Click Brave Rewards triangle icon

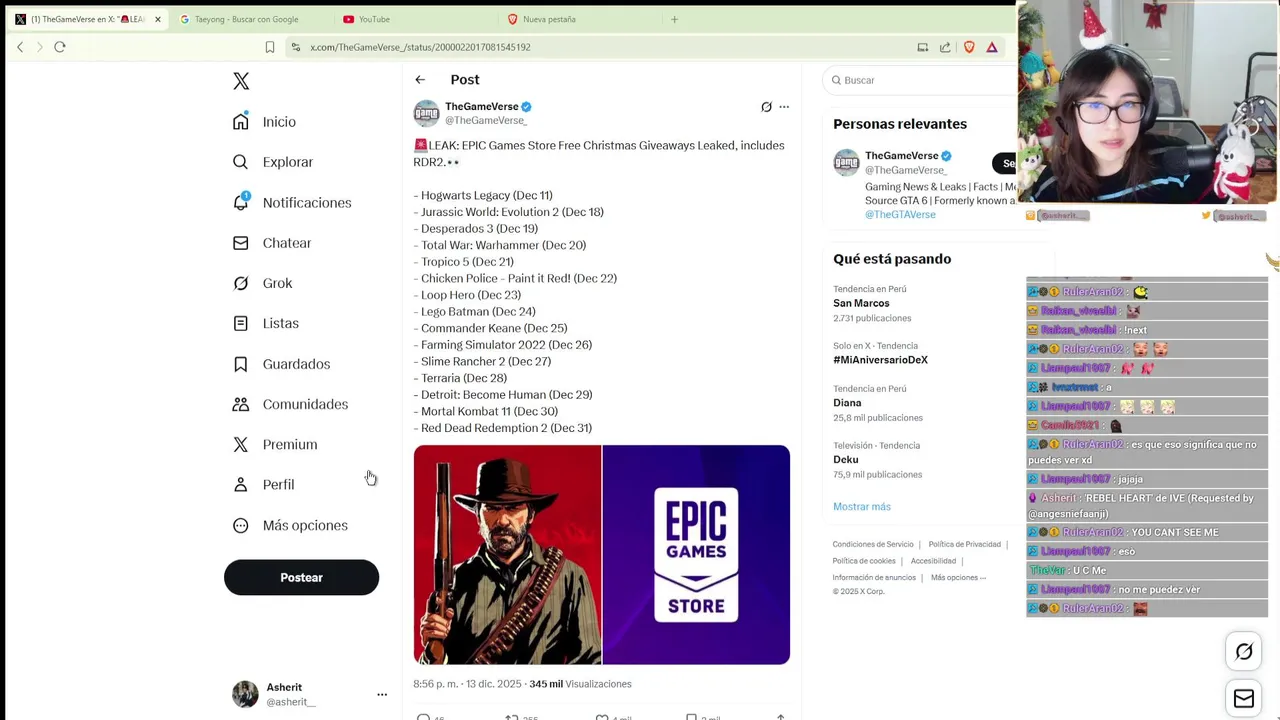tap(992, 47)
